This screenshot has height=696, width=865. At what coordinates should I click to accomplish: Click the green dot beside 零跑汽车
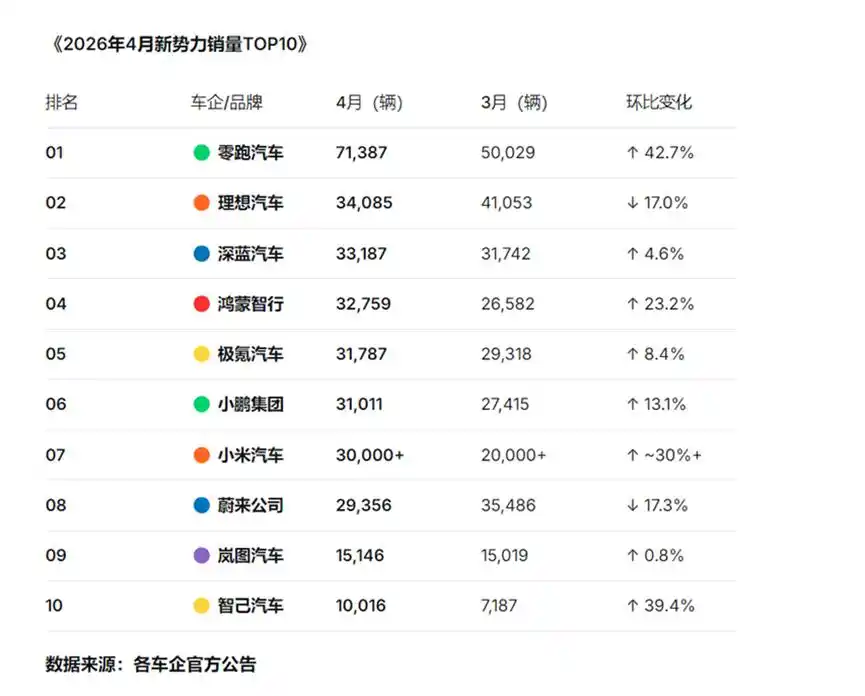tap(201, 152)
